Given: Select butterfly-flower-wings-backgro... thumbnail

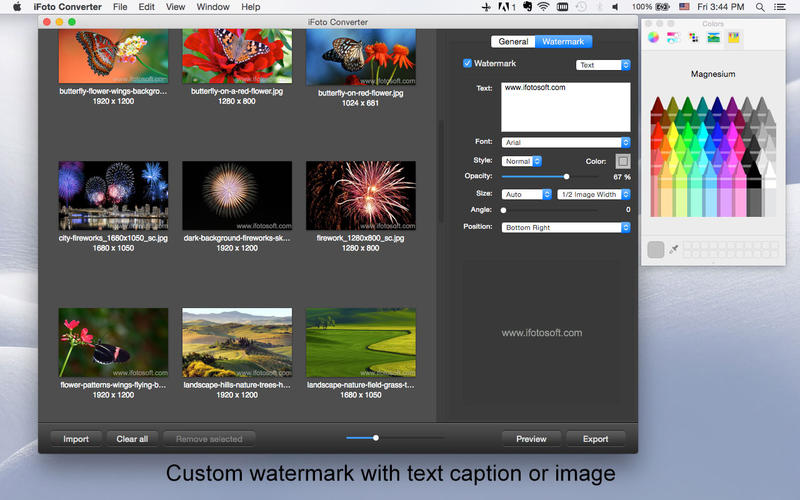Looking at the screenshot, I should (x=113, y=56).
